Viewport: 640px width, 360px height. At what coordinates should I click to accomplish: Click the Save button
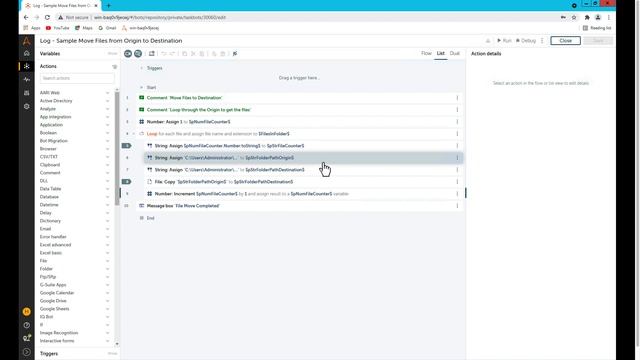(598, 40)
